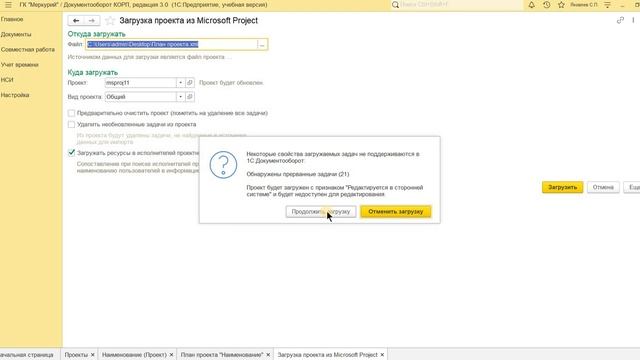
Task: Open the project type Общий card icon
Action: point(190,97)
